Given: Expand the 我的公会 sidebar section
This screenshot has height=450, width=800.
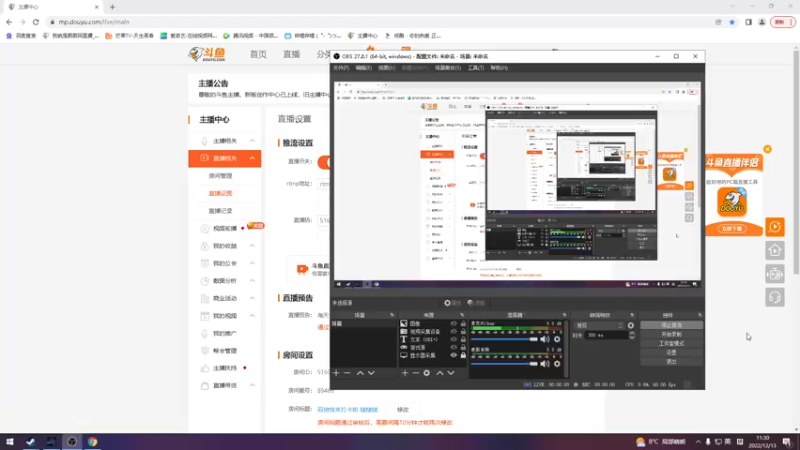Looking at the screenshot, I should pyautogui.click(x=253, y=263).
